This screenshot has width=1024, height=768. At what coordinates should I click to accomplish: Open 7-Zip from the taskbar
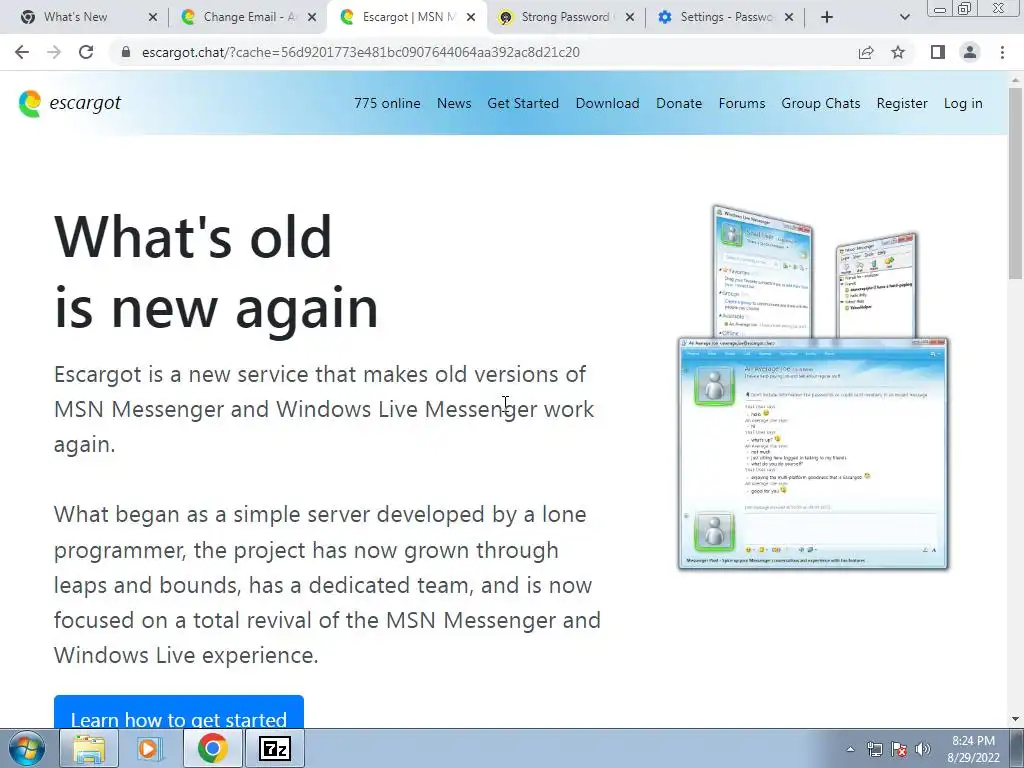point(274,748)
